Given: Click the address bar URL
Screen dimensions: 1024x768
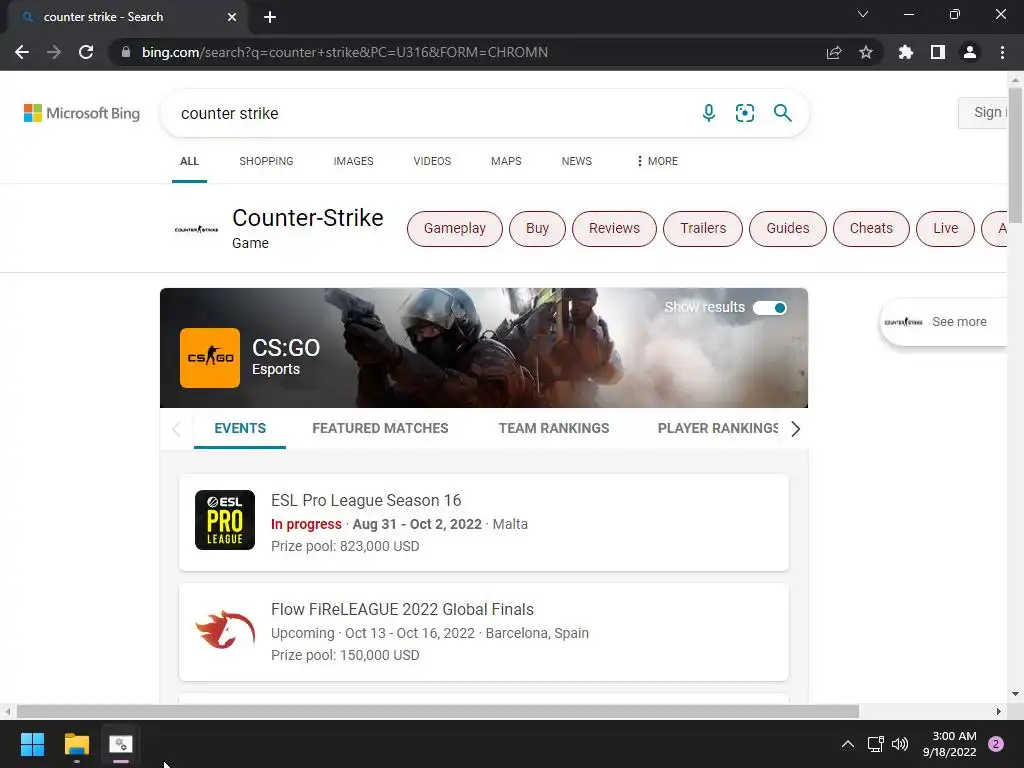Looking at the screenshot, I should [x=345, y=52].
